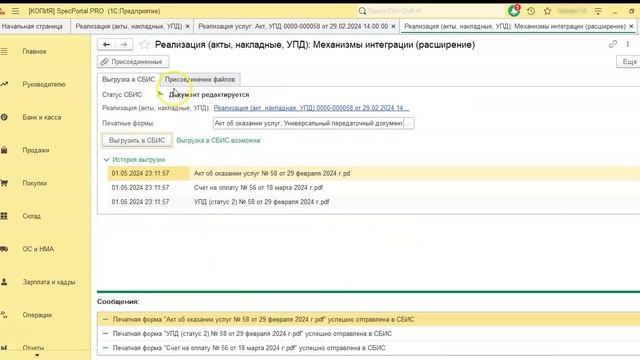Go back with left arrow button

tap(107, 44)
